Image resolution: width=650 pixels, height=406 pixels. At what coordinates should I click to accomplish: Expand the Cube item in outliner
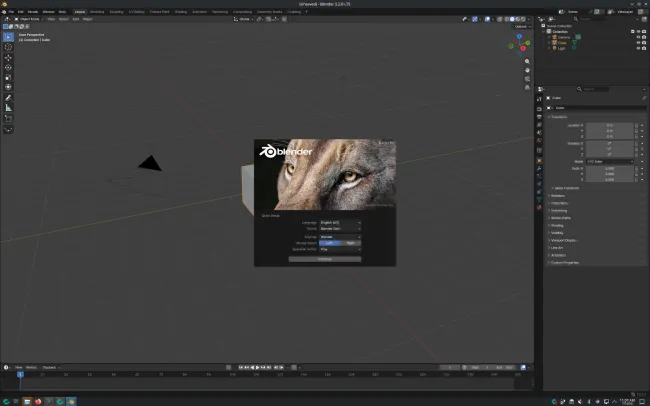(549, 43)
